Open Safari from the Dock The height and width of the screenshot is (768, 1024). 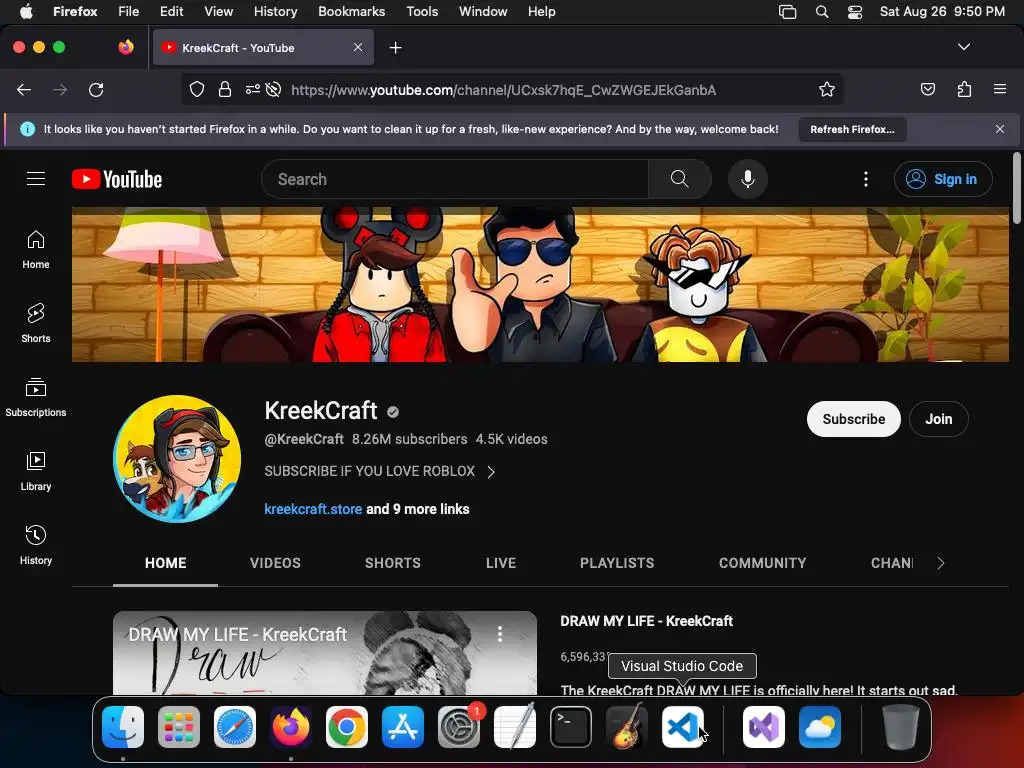click(x=235, y=727)
